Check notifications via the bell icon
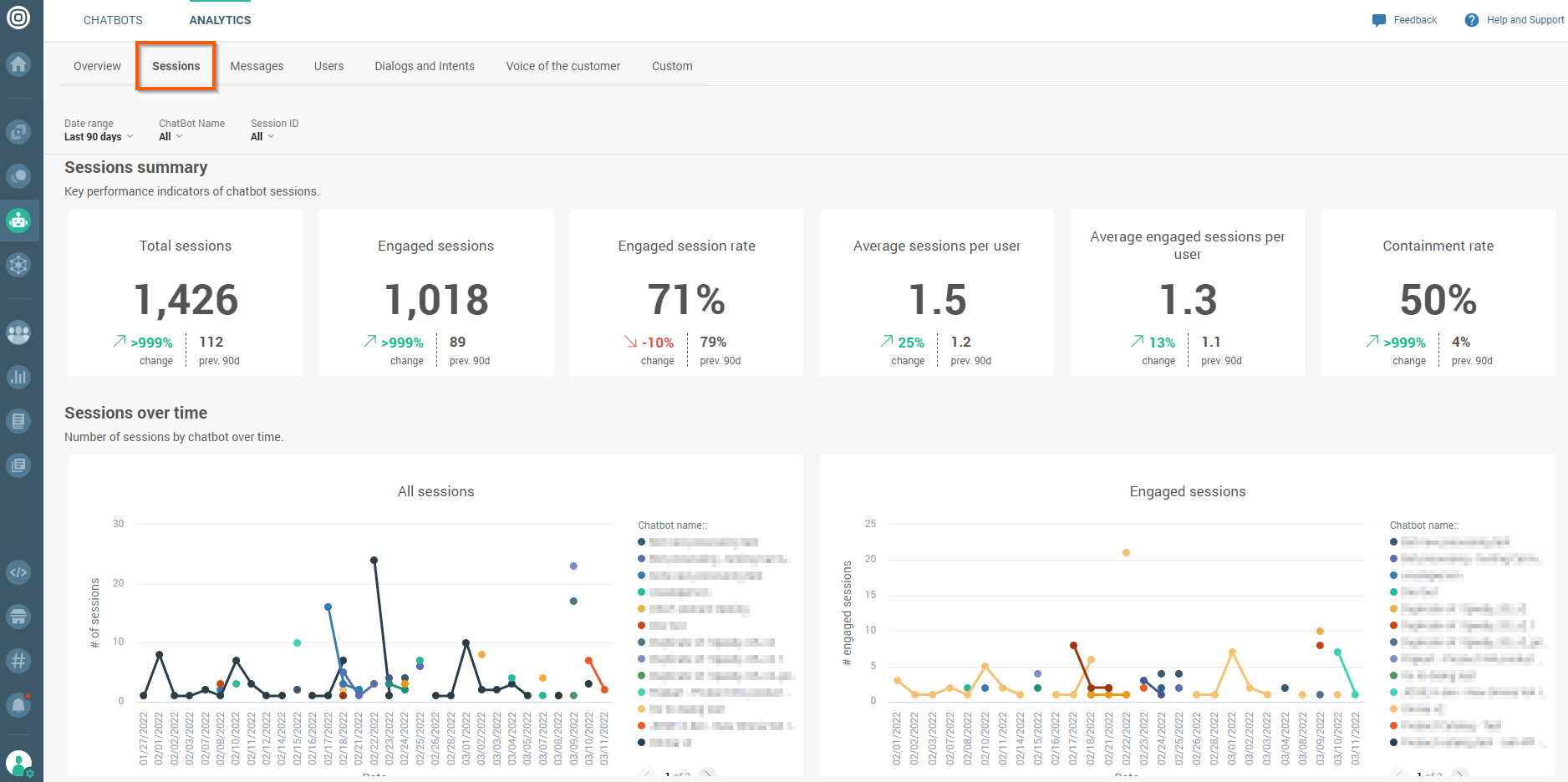Screen dimensions: 1568x782 click(18, 704)
